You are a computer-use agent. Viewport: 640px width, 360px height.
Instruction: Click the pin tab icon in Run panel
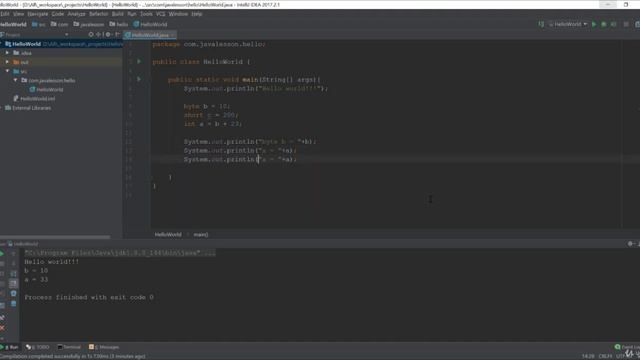[2, 318]
